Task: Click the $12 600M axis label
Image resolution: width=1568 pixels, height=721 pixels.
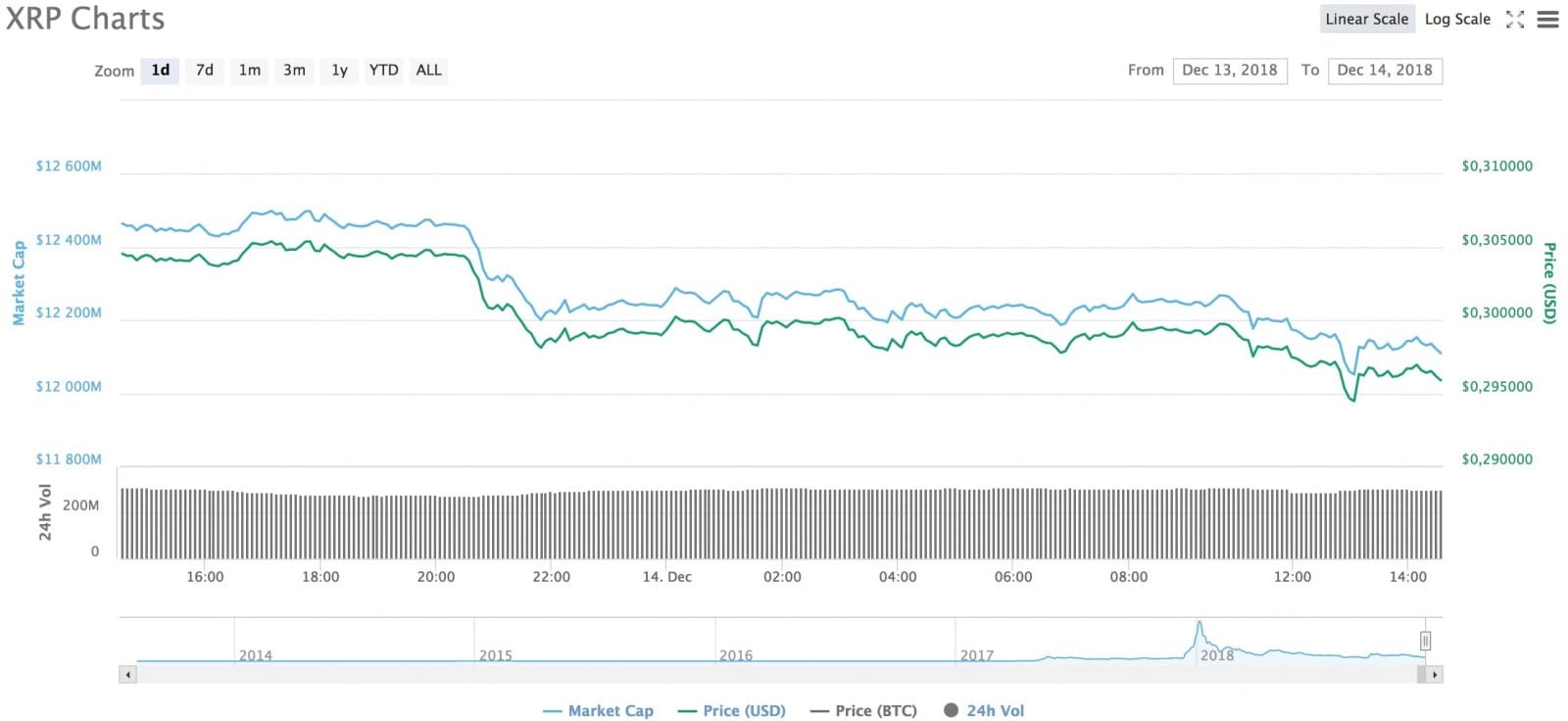Action: coord(69,166)
